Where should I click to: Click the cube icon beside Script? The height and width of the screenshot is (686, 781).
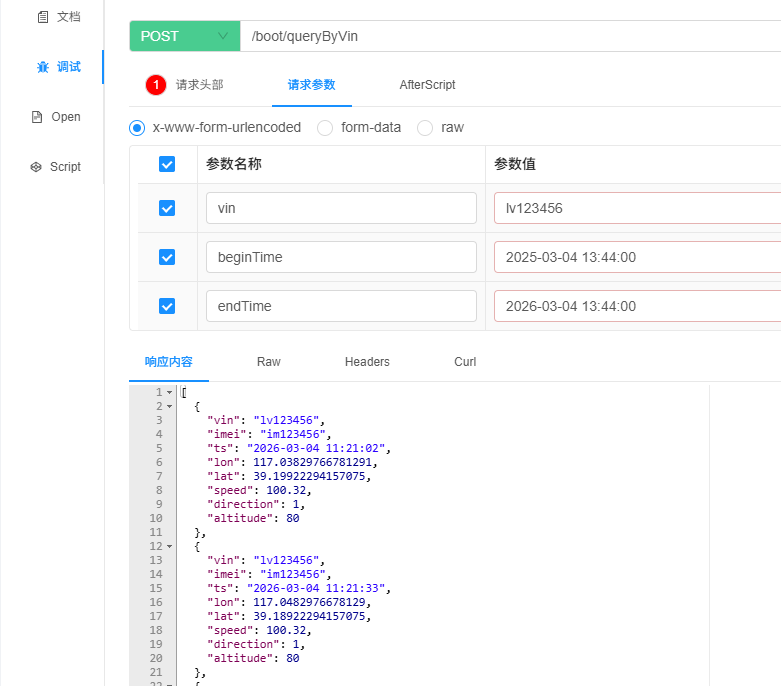click(36, 167)
